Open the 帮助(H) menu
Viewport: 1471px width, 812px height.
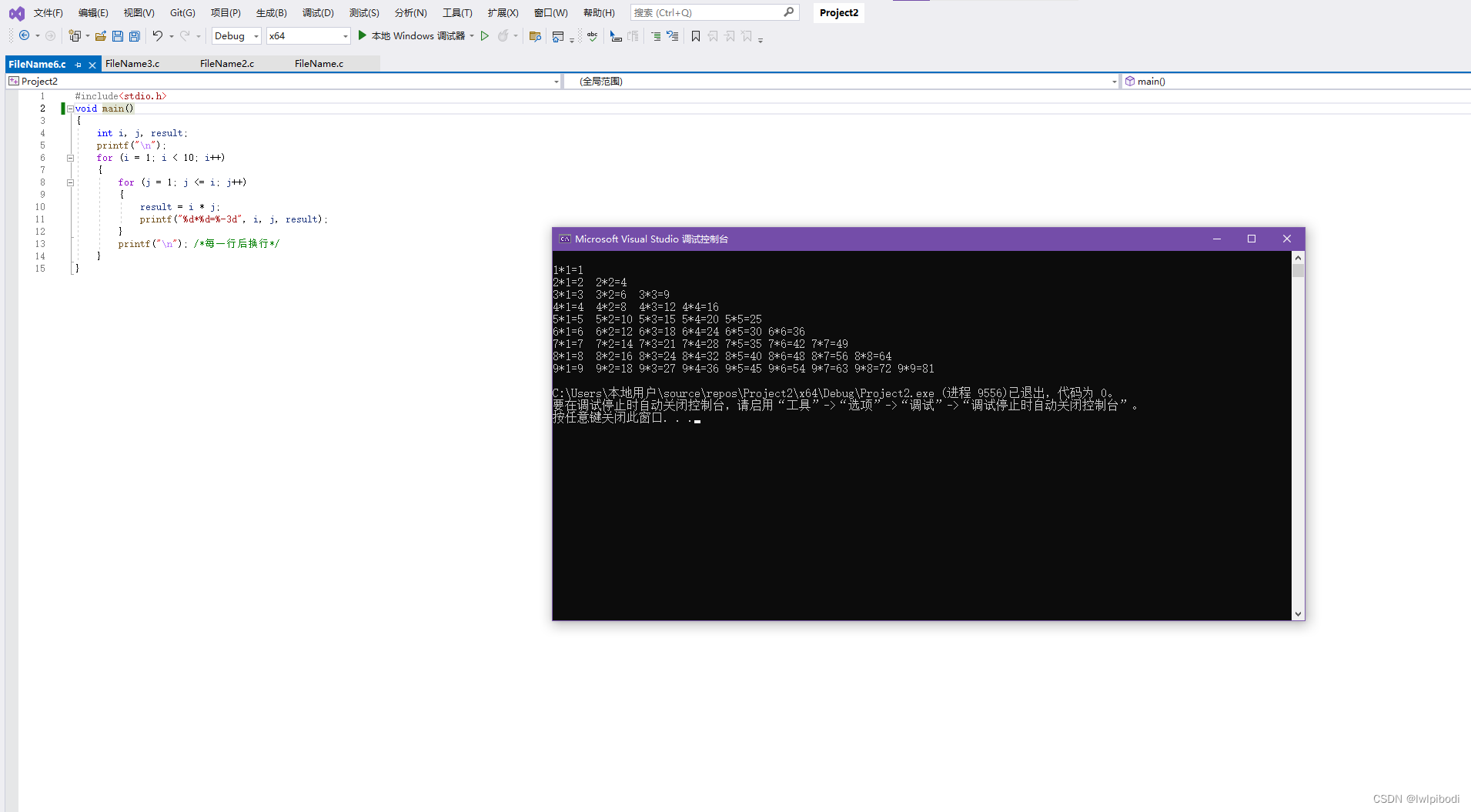tap(599, 13)
